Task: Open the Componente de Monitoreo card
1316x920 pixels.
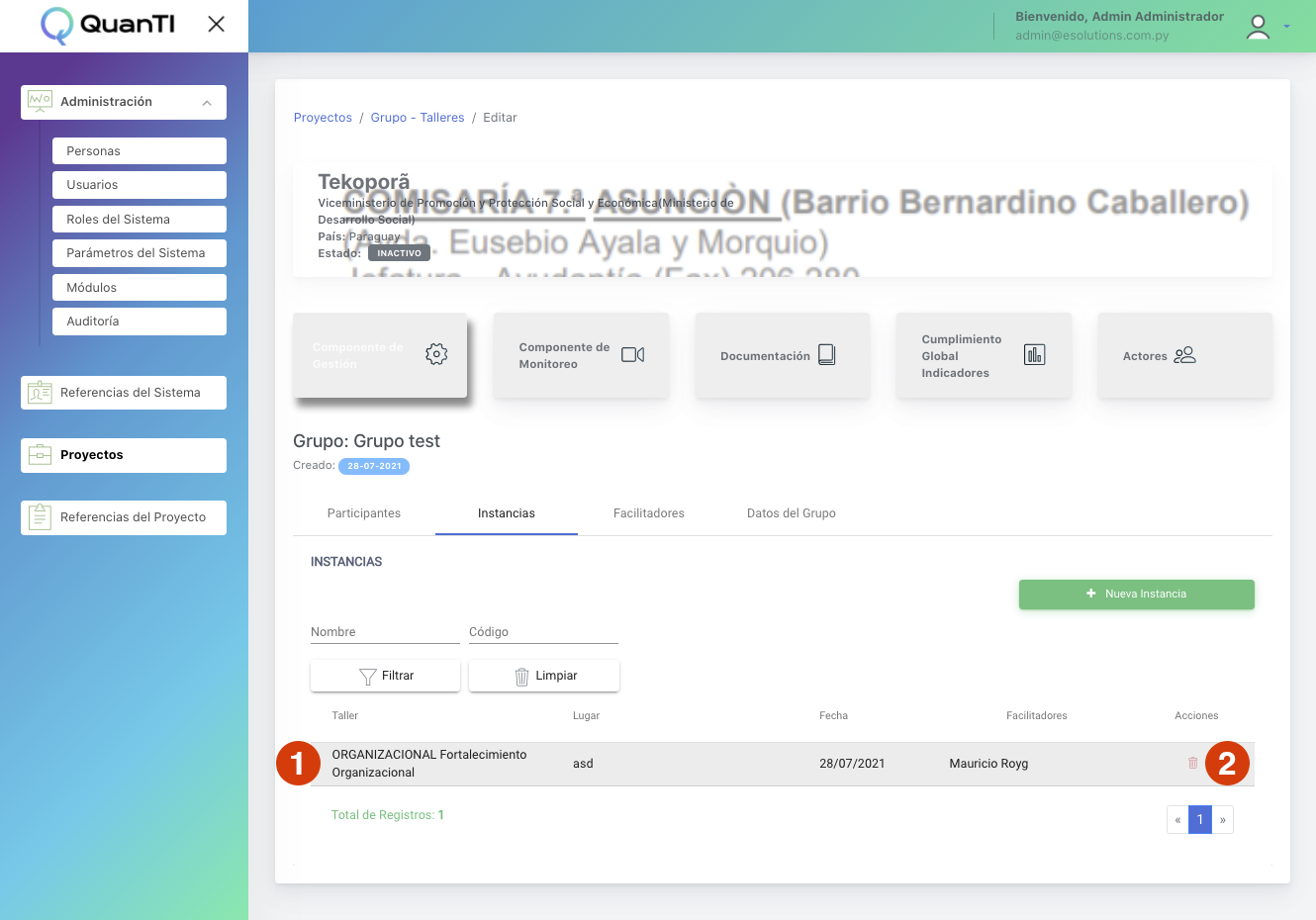Action: point(581,355)
